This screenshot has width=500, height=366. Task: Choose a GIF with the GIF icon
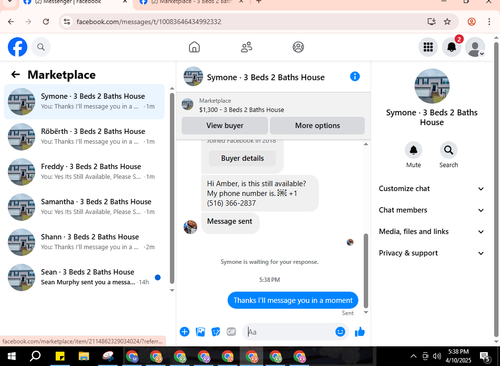coord(231,332)
